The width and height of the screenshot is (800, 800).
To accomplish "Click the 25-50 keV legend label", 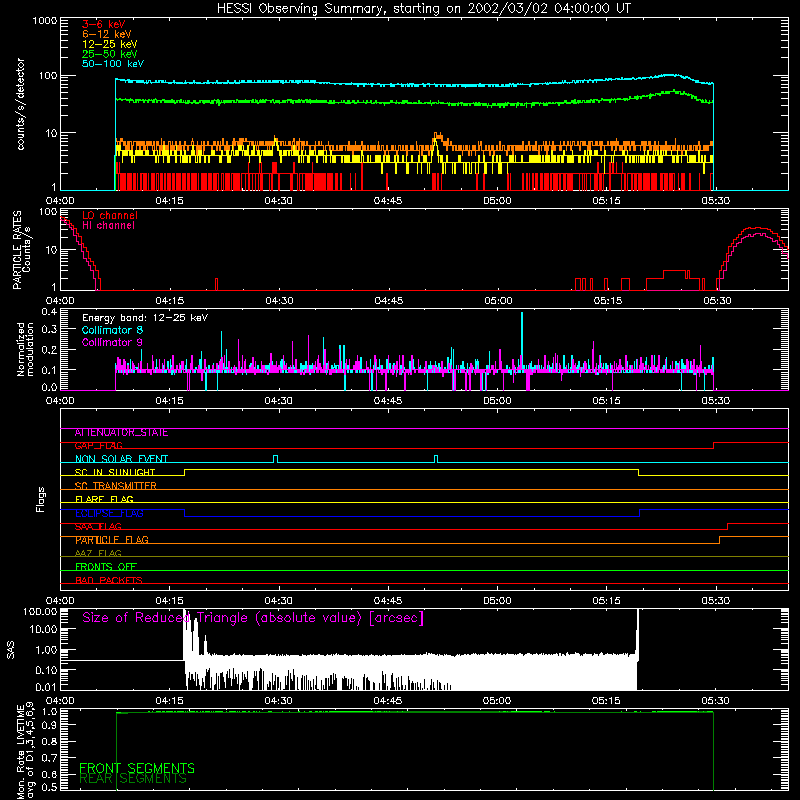I will 110,54.
